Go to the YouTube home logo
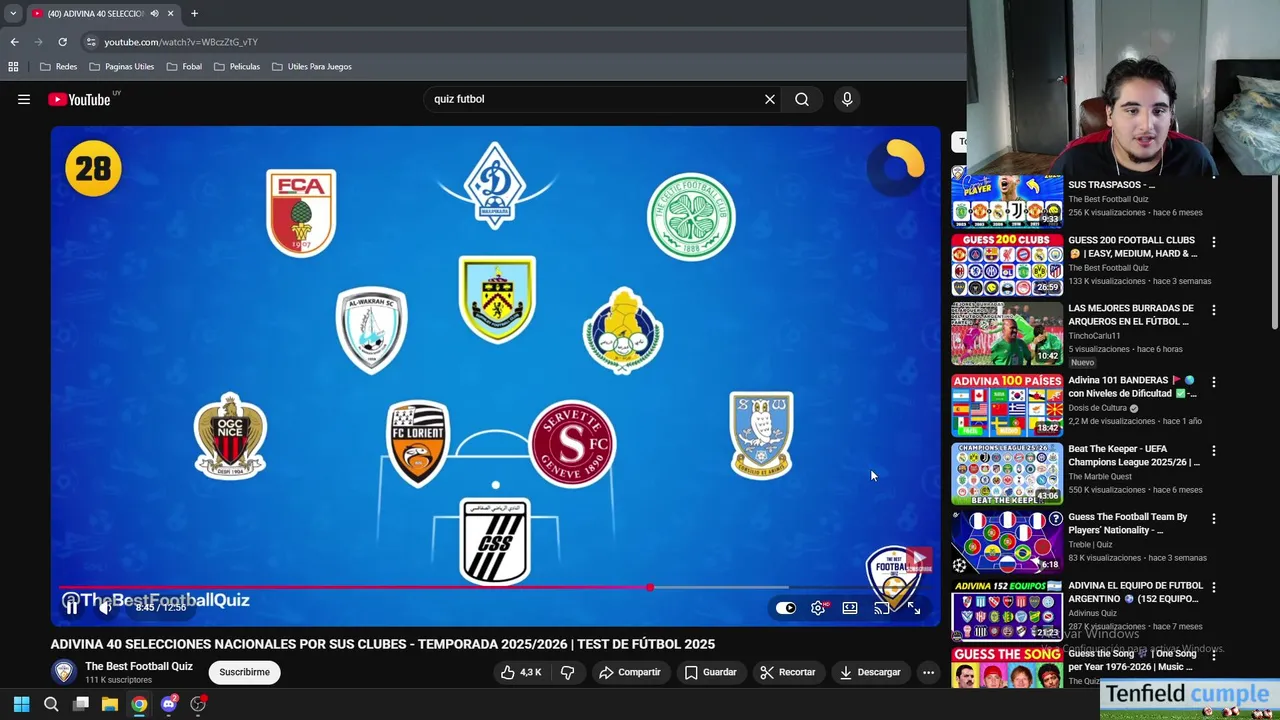Image resolution: width=1280 pixels, height=720 pixels. (x=79, y=99)
